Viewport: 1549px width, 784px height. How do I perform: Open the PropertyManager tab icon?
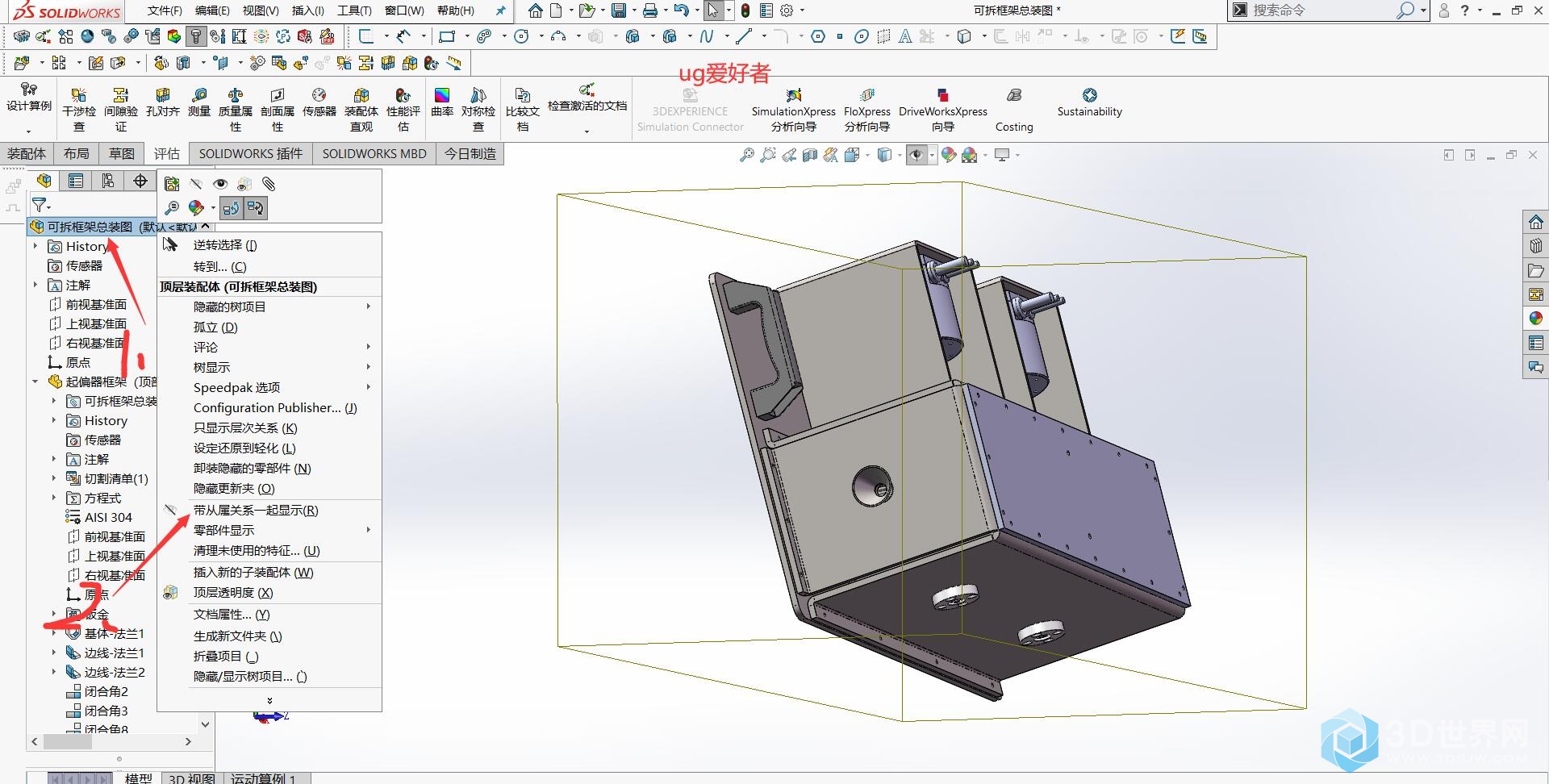76,181
